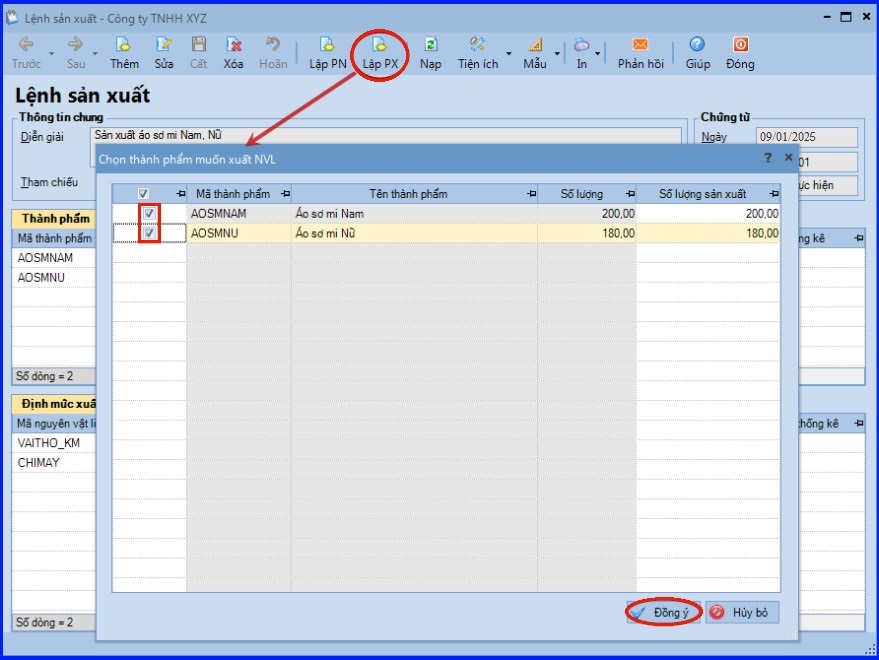Select the Số lượng sản xuất cell for AOSMNAM
Screen dimensions: 879x660
(x=708, y=214)
